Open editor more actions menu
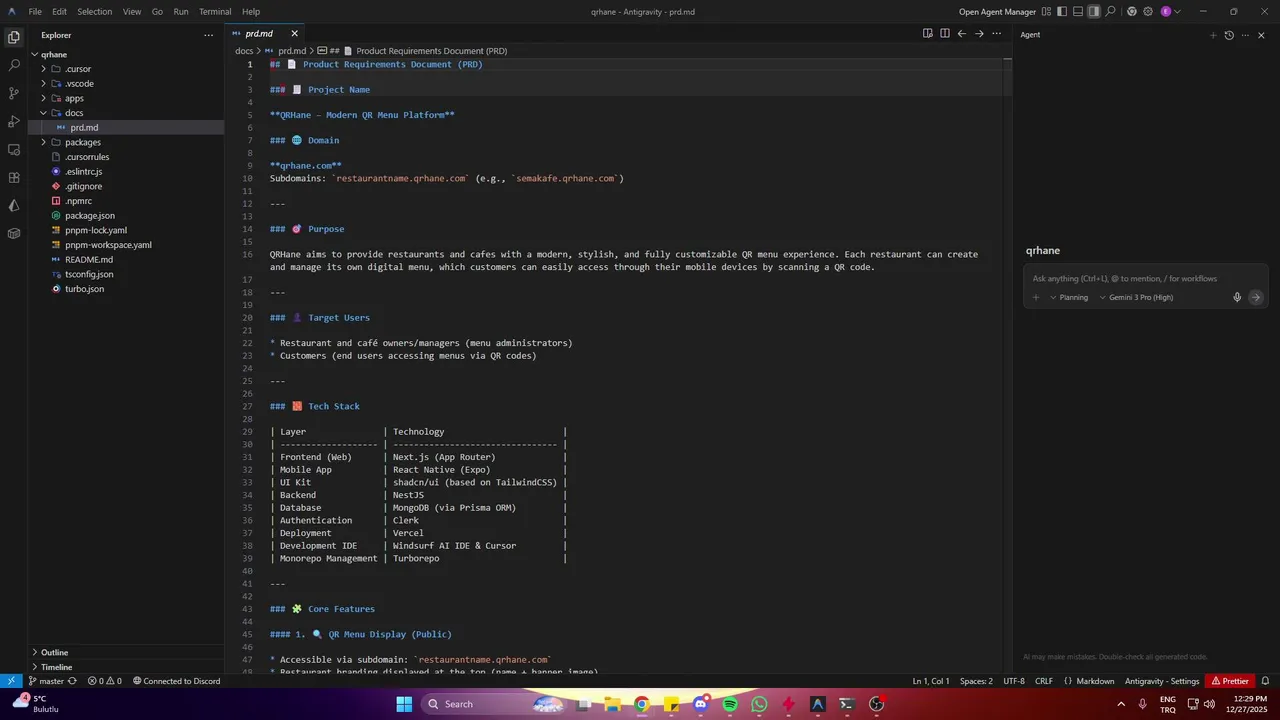The image size is (1280, 720). [x=996, y=33]
